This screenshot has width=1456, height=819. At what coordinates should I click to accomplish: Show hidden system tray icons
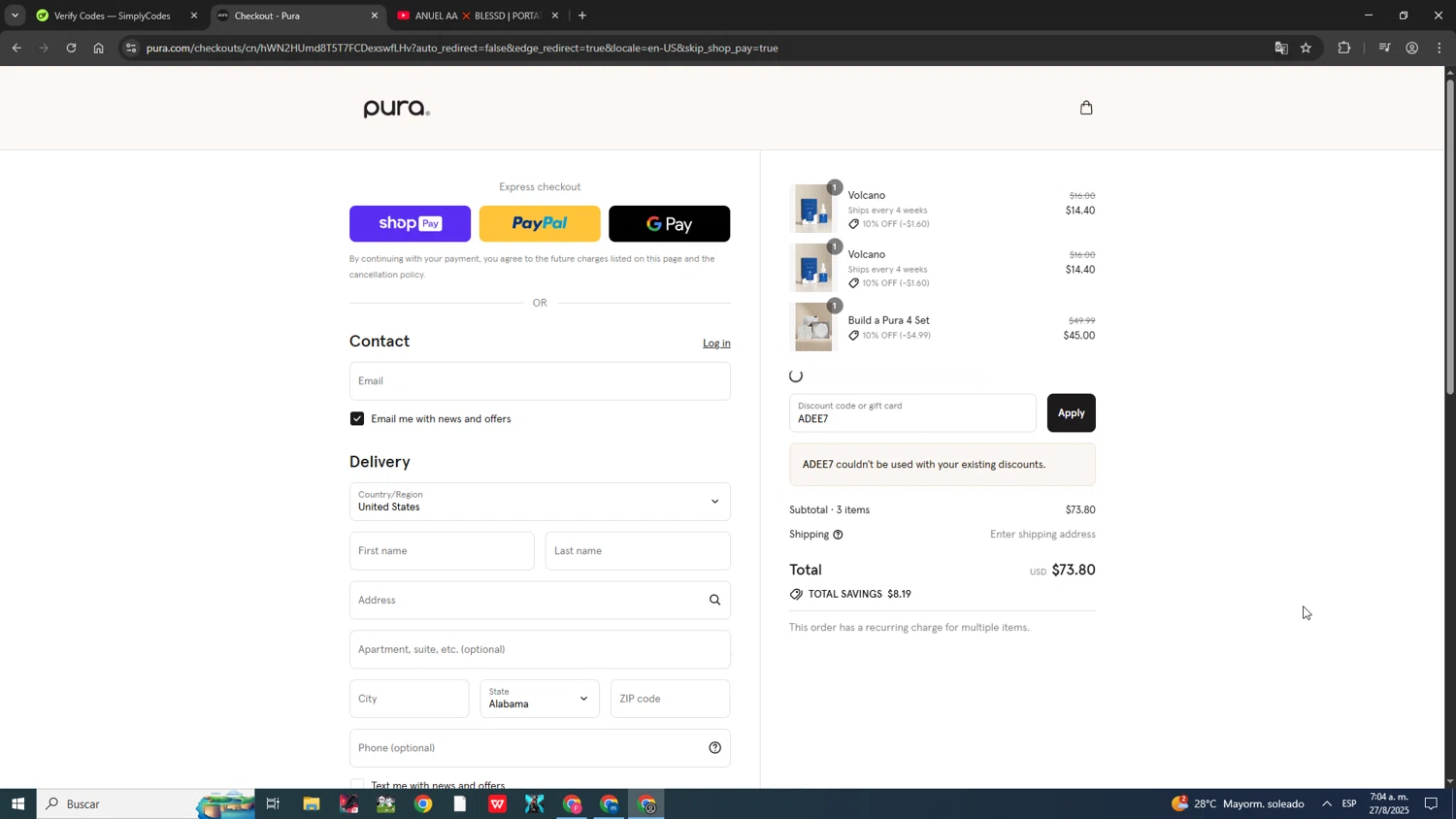tap(1327, 804)
